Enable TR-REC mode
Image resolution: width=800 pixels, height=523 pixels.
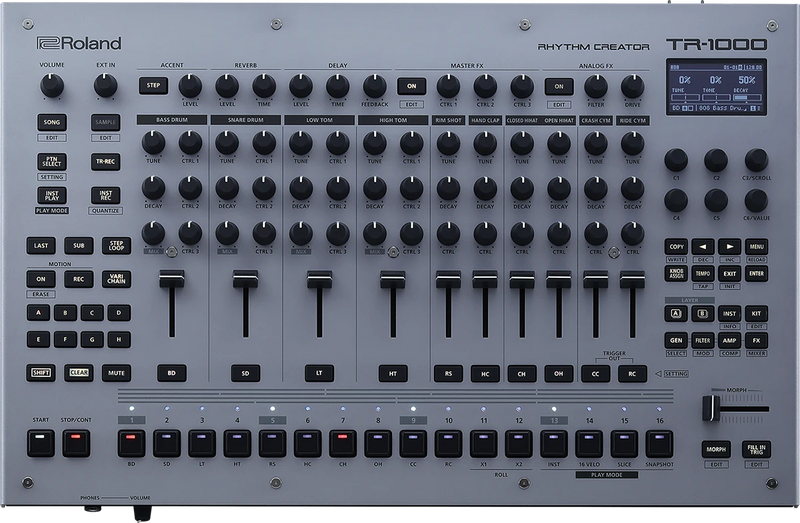point(106,162)
